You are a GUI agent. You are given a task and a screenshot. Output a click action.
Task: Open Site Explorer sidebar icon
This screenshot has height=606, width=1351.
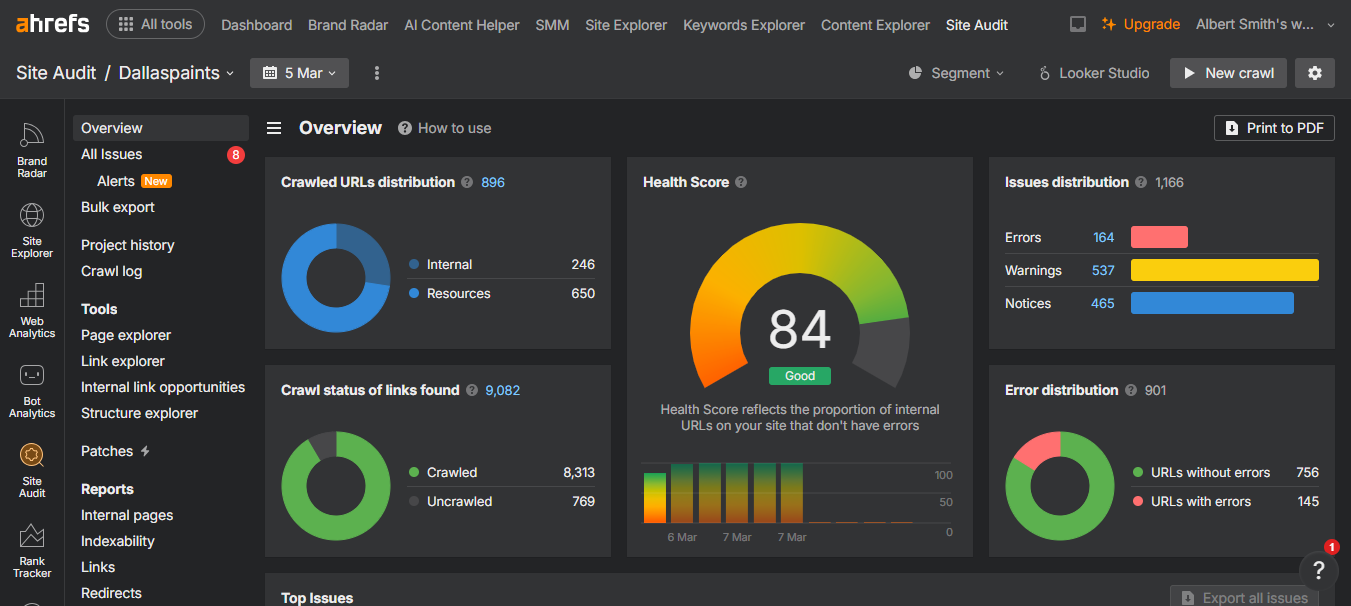[32, 230]
